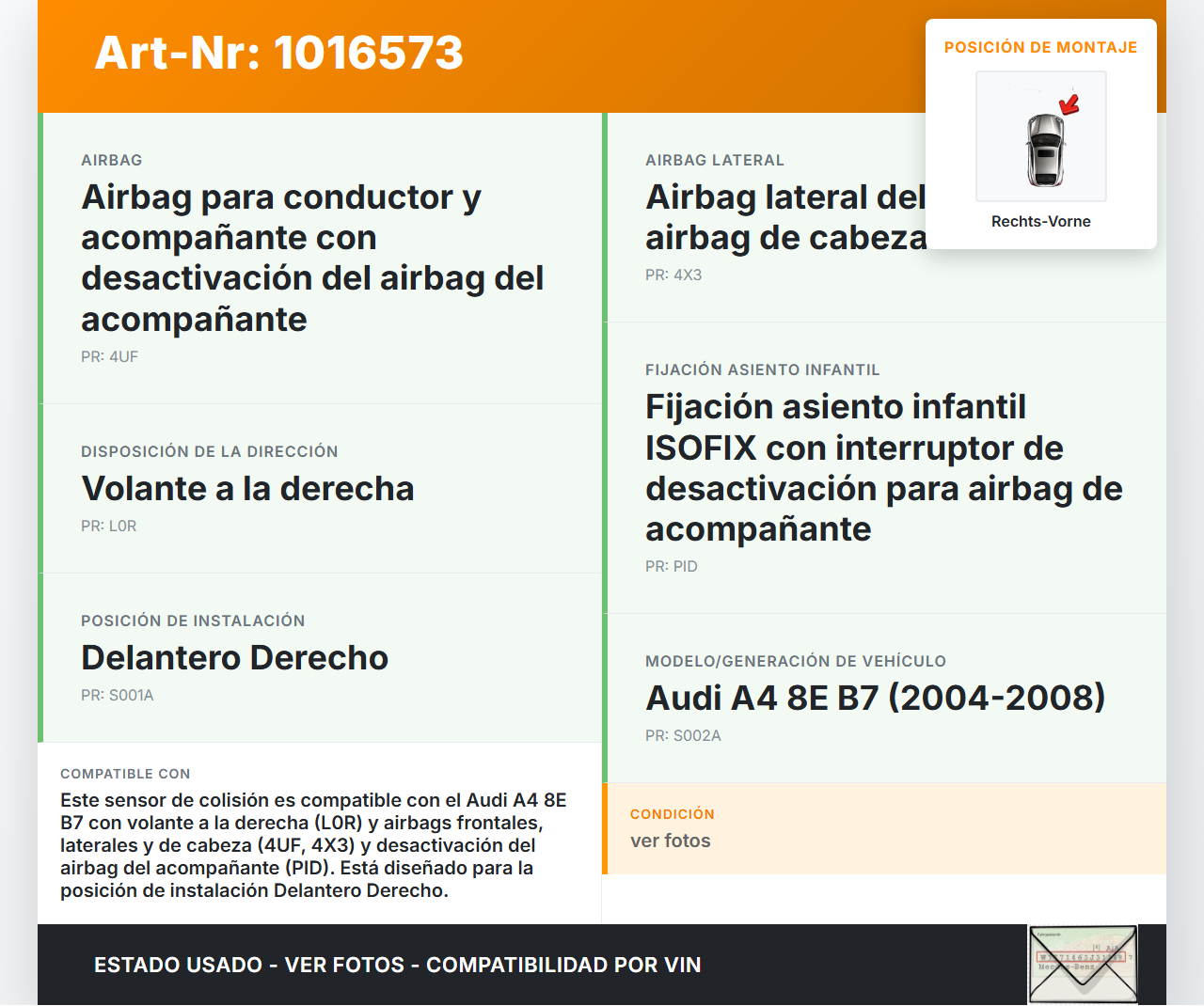Click the 'PR: S002A' code
Screen dimensions: 1204x1006
[x=683, y=735]
